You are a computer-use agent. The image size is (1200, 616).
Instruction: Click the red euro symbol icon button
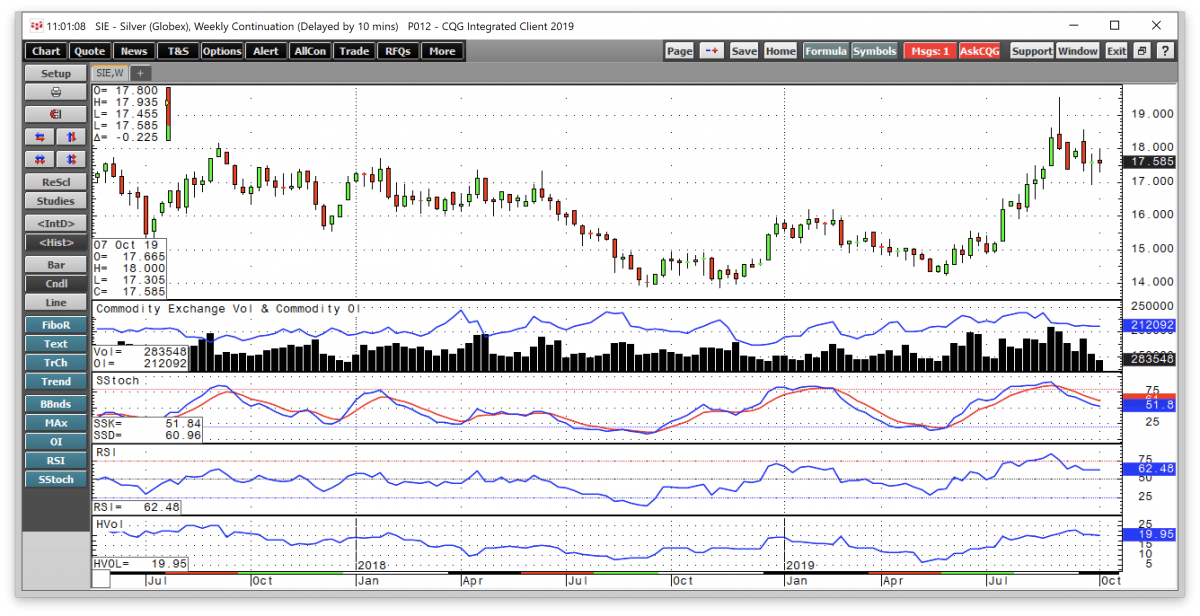pyautogui.click(x=56, y=114)
